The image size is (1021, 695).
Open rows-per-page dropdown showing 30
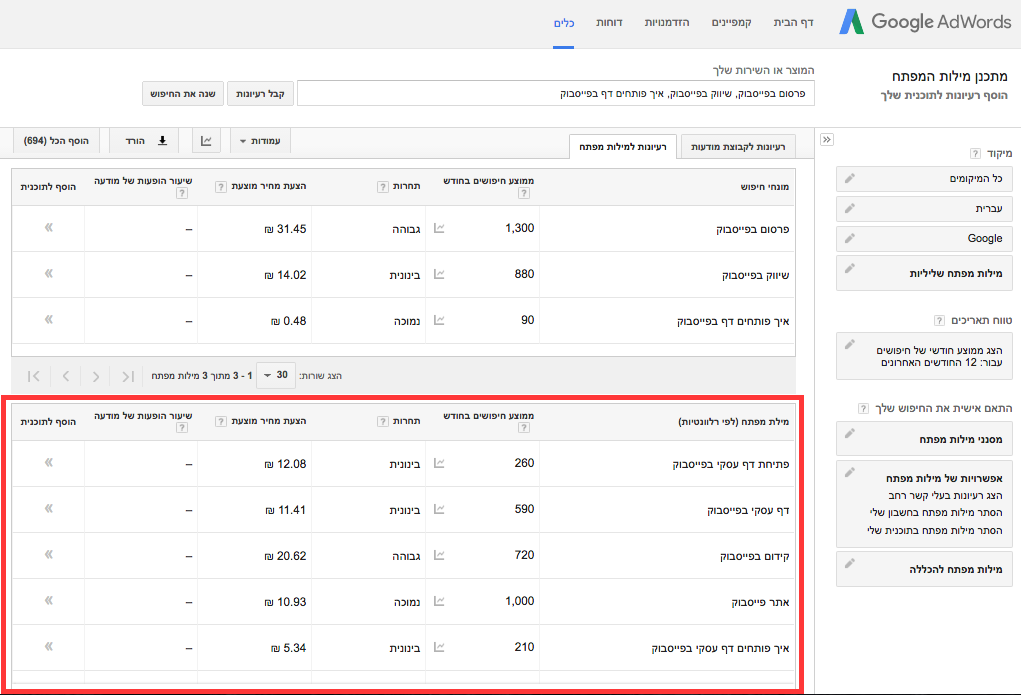coord(275,375)
